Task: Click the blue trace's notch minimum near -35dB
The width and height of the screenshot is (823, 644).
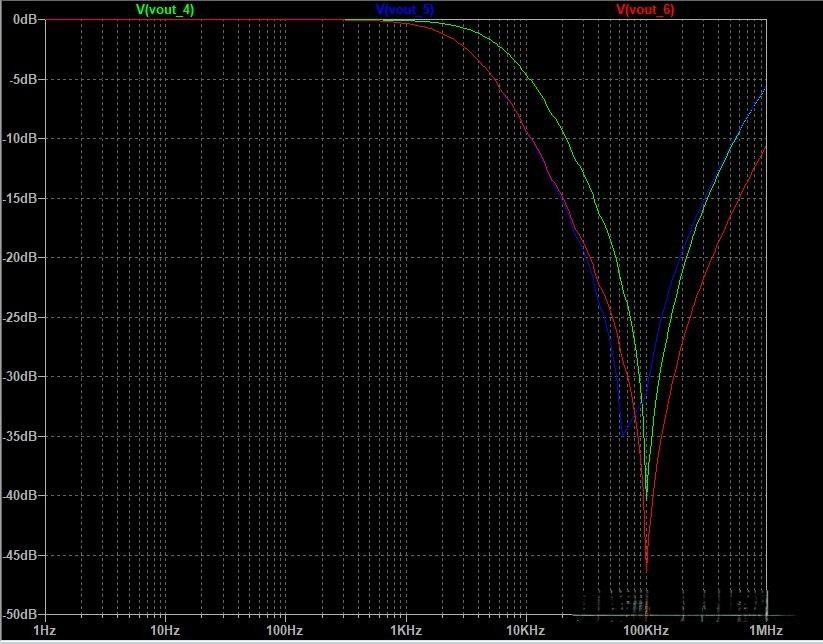Action: (x=623, y=436)
